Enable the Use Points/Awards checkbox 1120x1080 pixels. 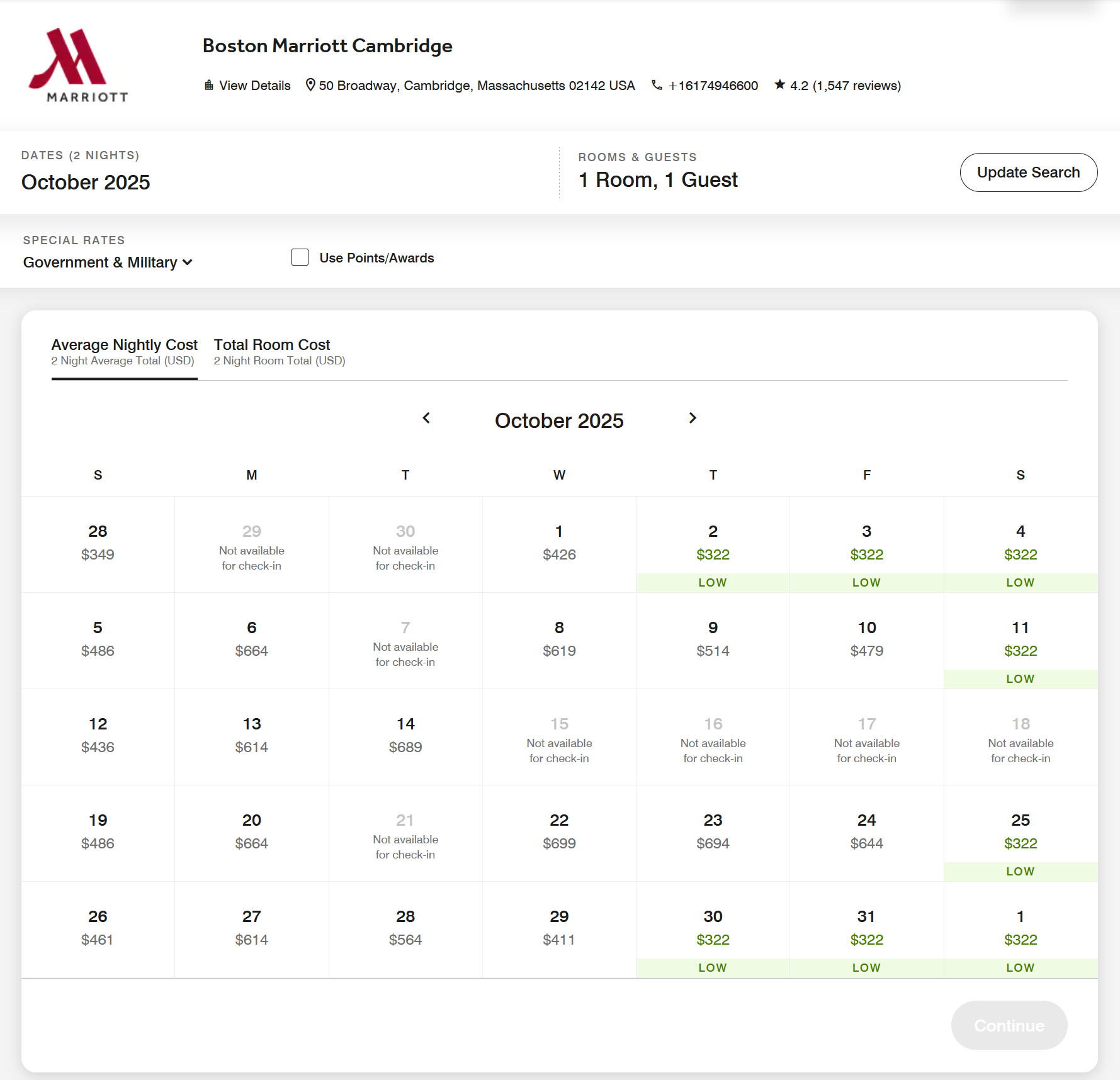[x=300, y=257]
